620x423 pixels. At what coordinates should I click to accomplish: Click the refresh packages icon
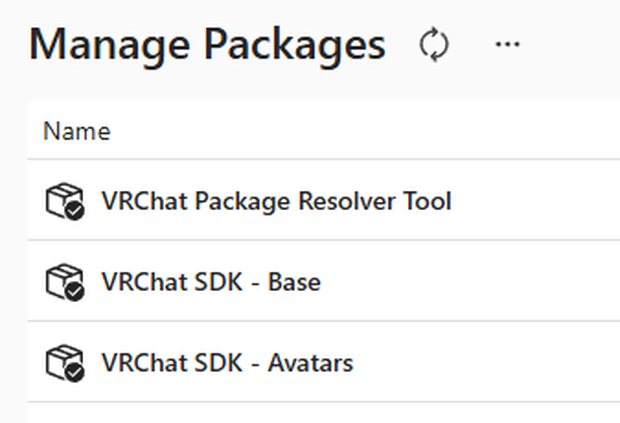pyautogui.click(x=434, y=44)
